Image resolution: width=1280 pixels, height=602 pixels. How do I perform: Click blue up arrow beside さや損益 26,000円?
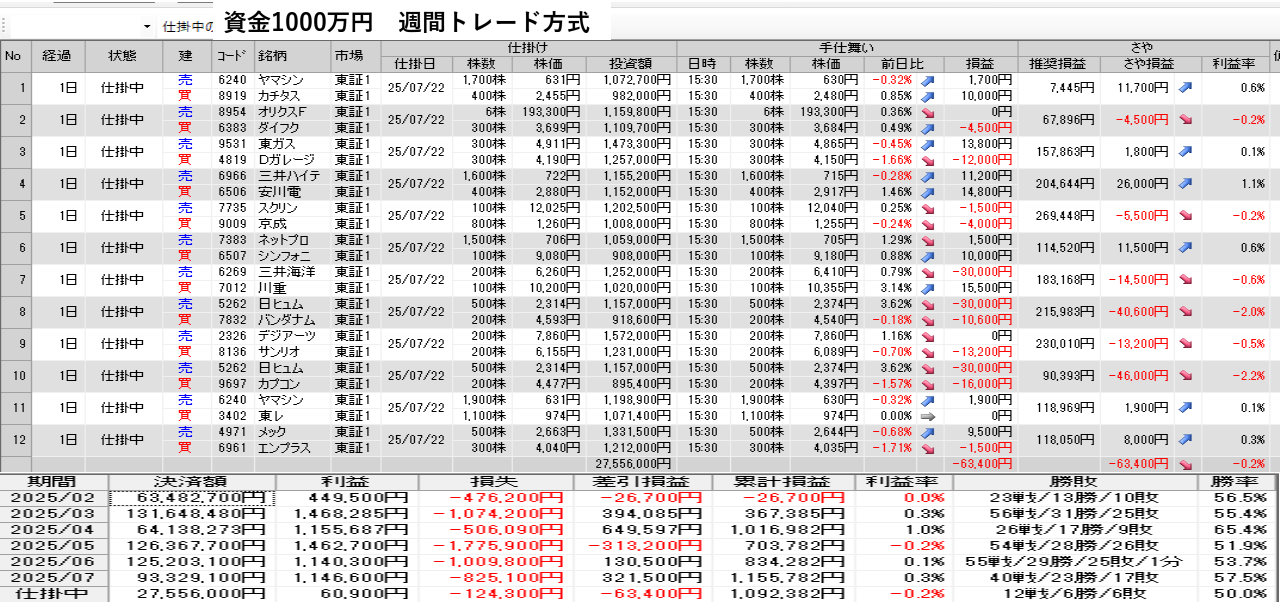coord(1186,184)
